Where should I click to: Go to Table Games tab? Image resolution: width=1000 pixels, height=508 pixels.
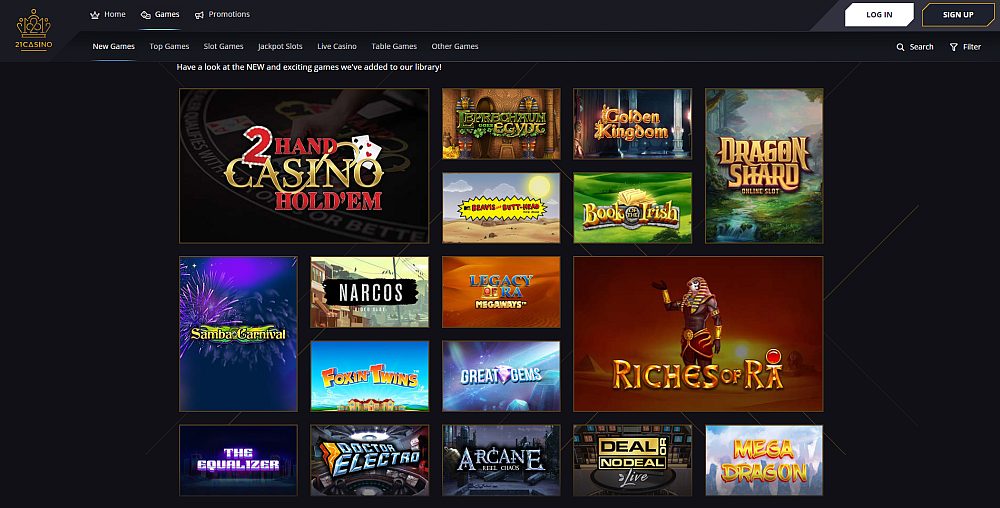[394, 47]
